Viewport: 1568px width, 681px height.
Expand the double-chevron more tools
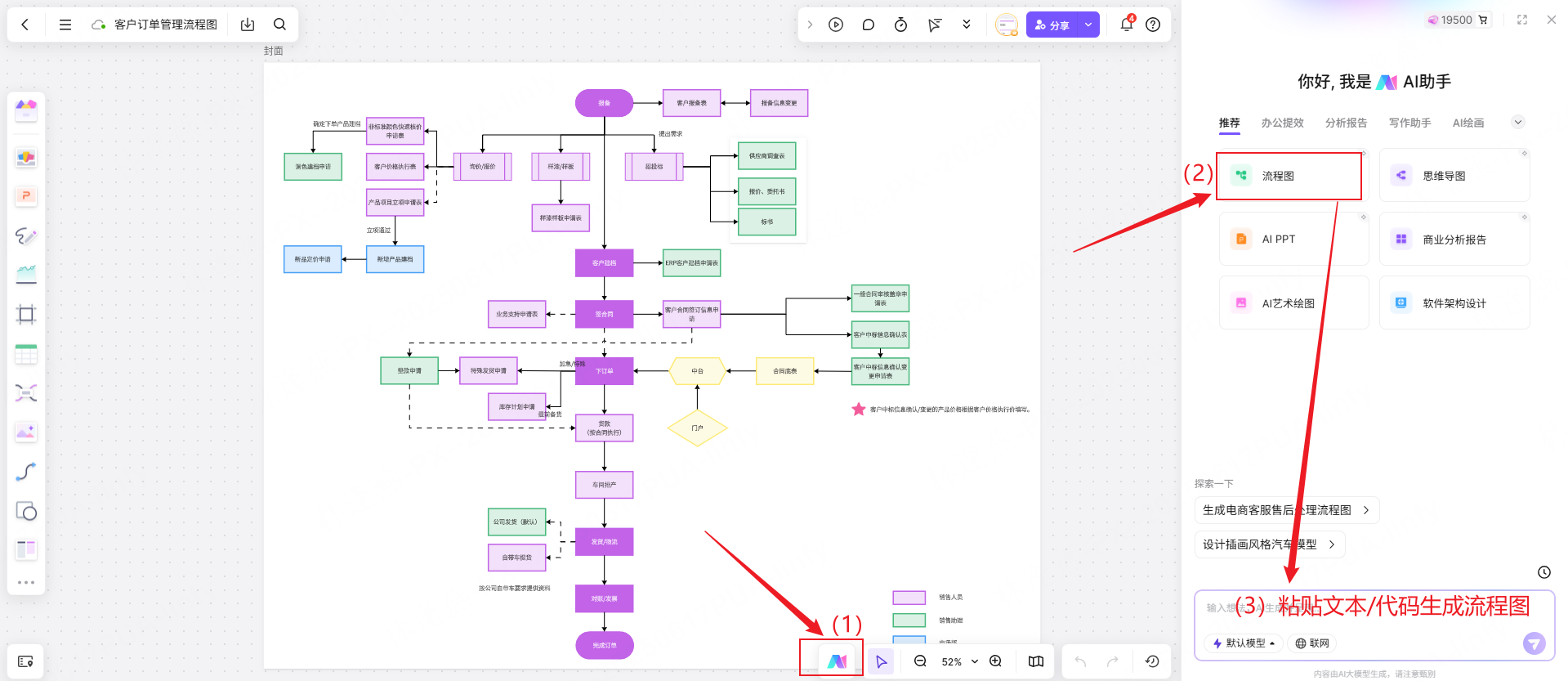[x=967, y=25]
